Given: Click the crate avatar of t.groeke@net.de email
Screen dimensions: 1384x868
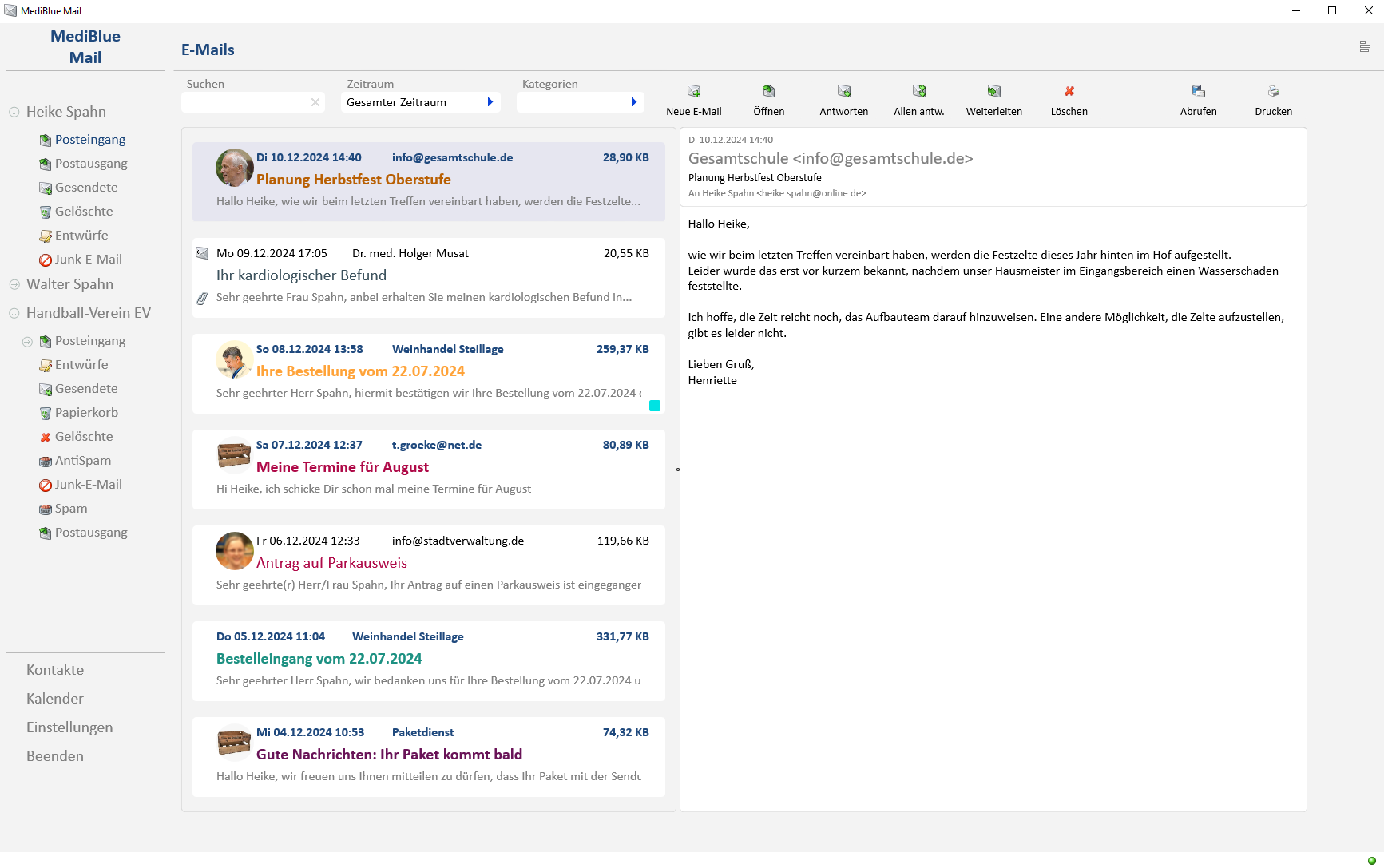Looking at the screenshot, I should 235,455.
